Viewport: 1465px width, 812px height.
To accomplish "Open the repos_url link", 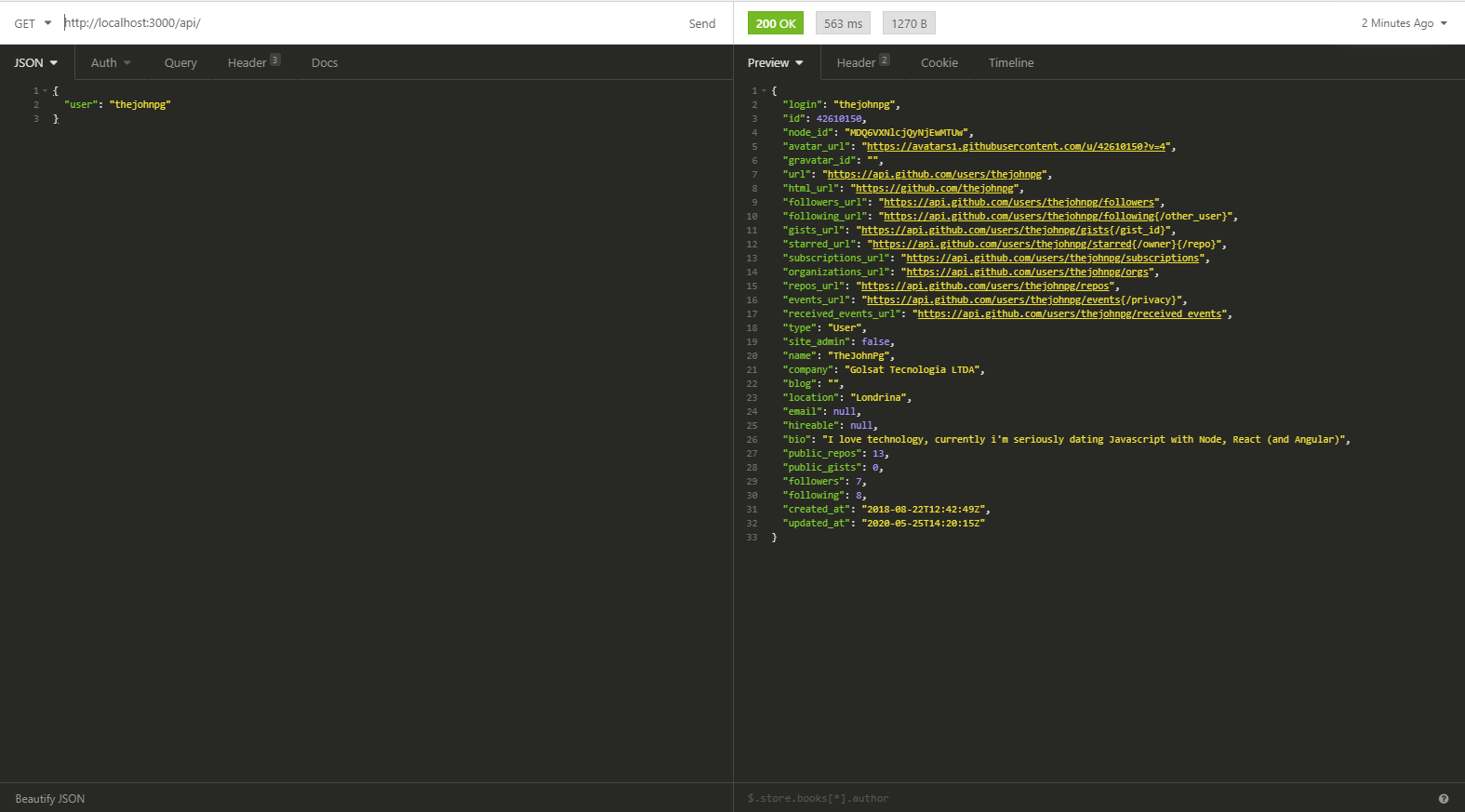I will tap(986, 286).
